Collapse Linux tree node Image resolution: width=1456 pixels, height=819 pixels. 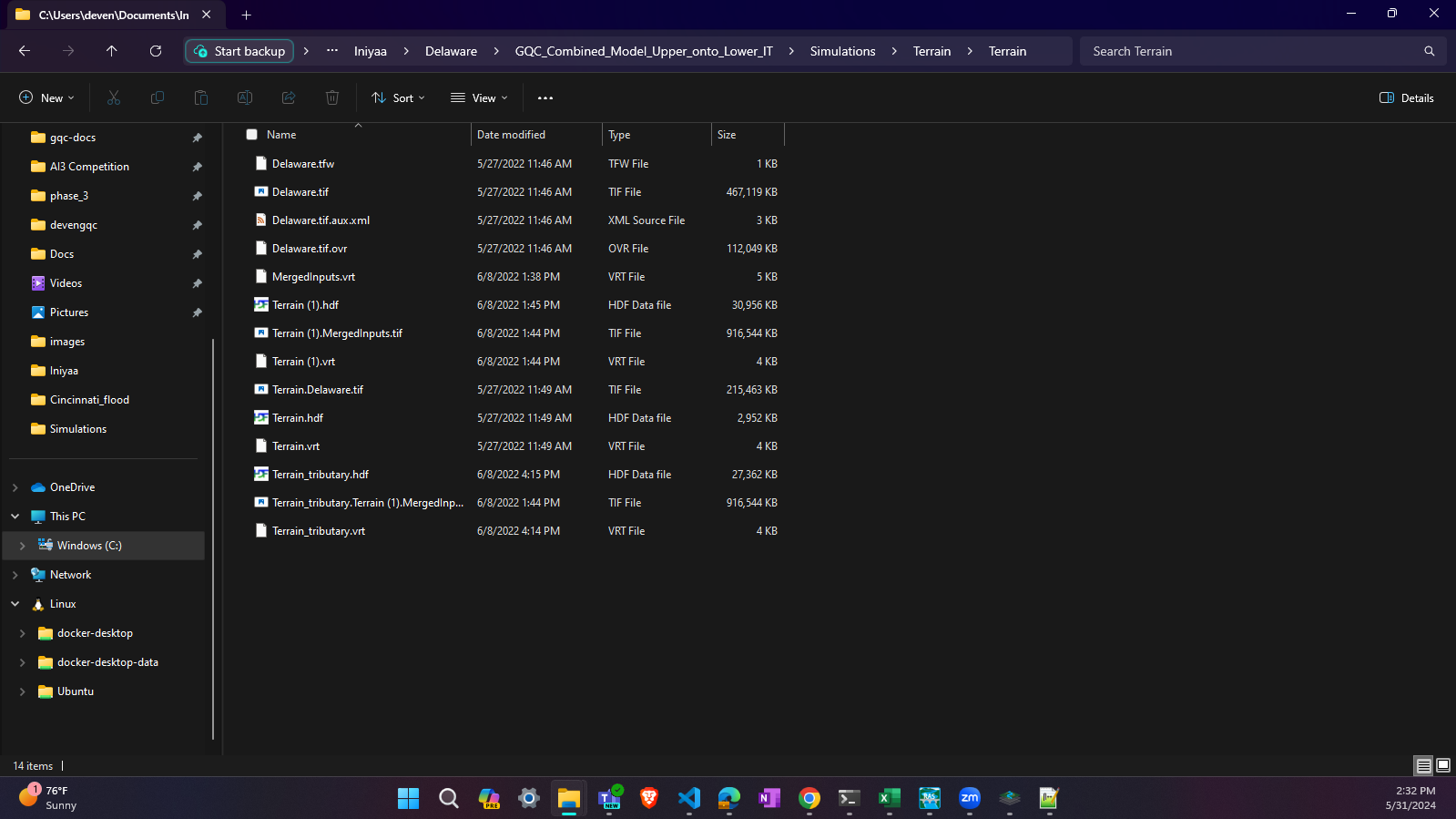point(15,604)
